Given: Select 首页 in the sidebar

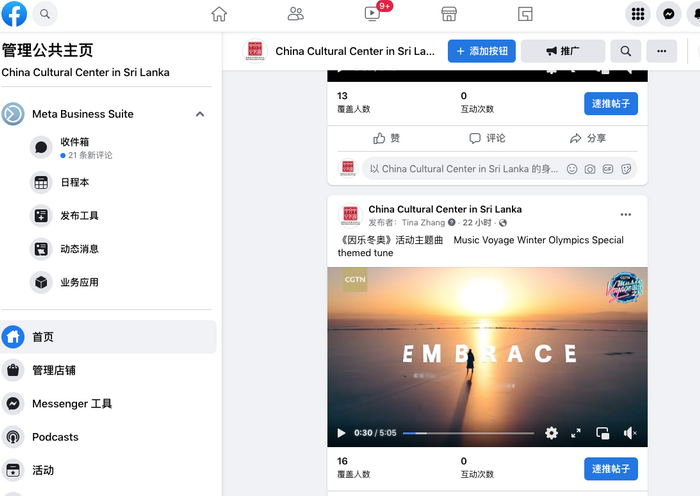Looking at the screenshot, I should pos(108,337).
